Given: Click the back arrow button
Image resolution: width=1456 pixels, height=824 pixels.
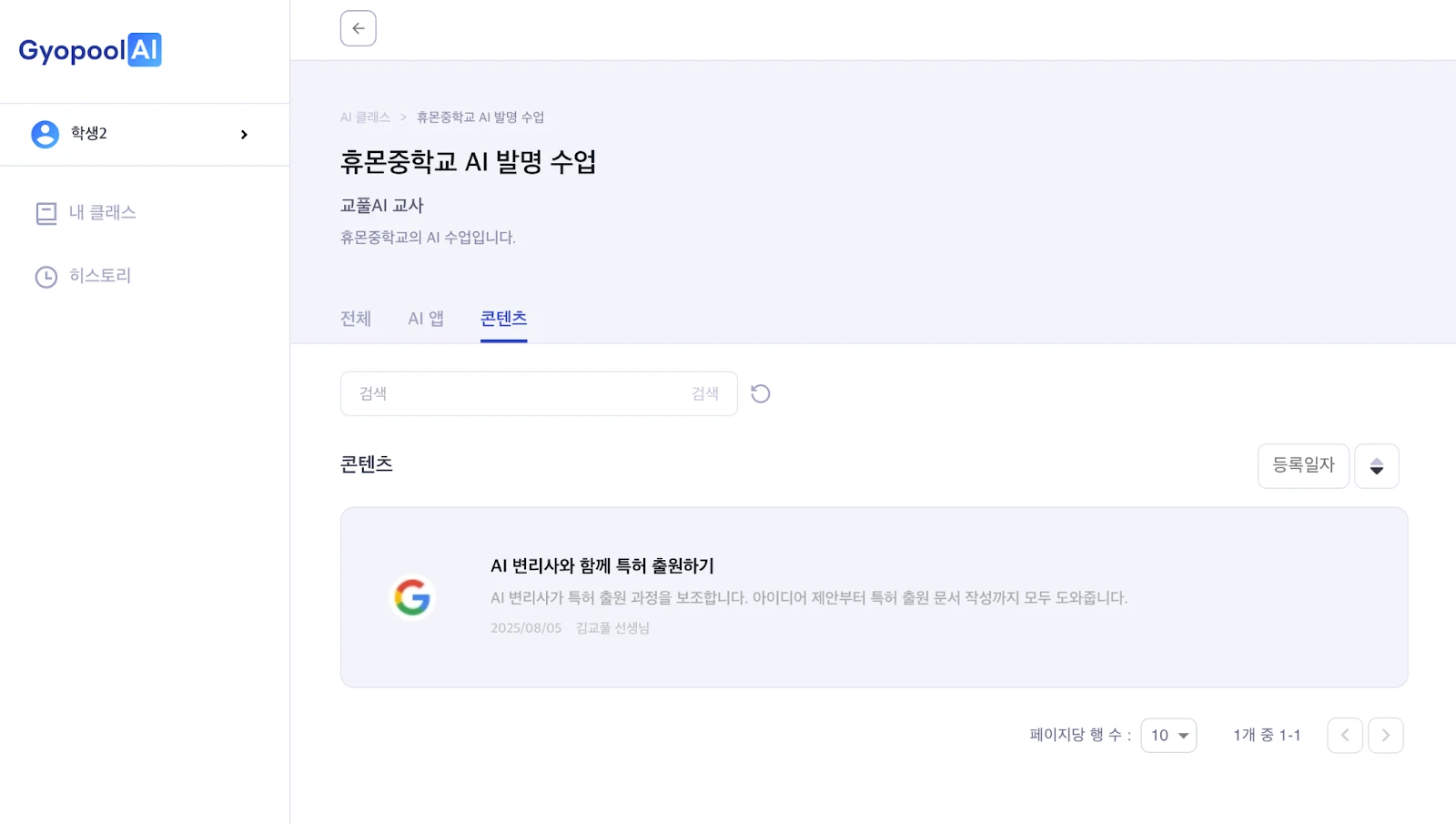Looking at the screenshot, I should 358,28.
